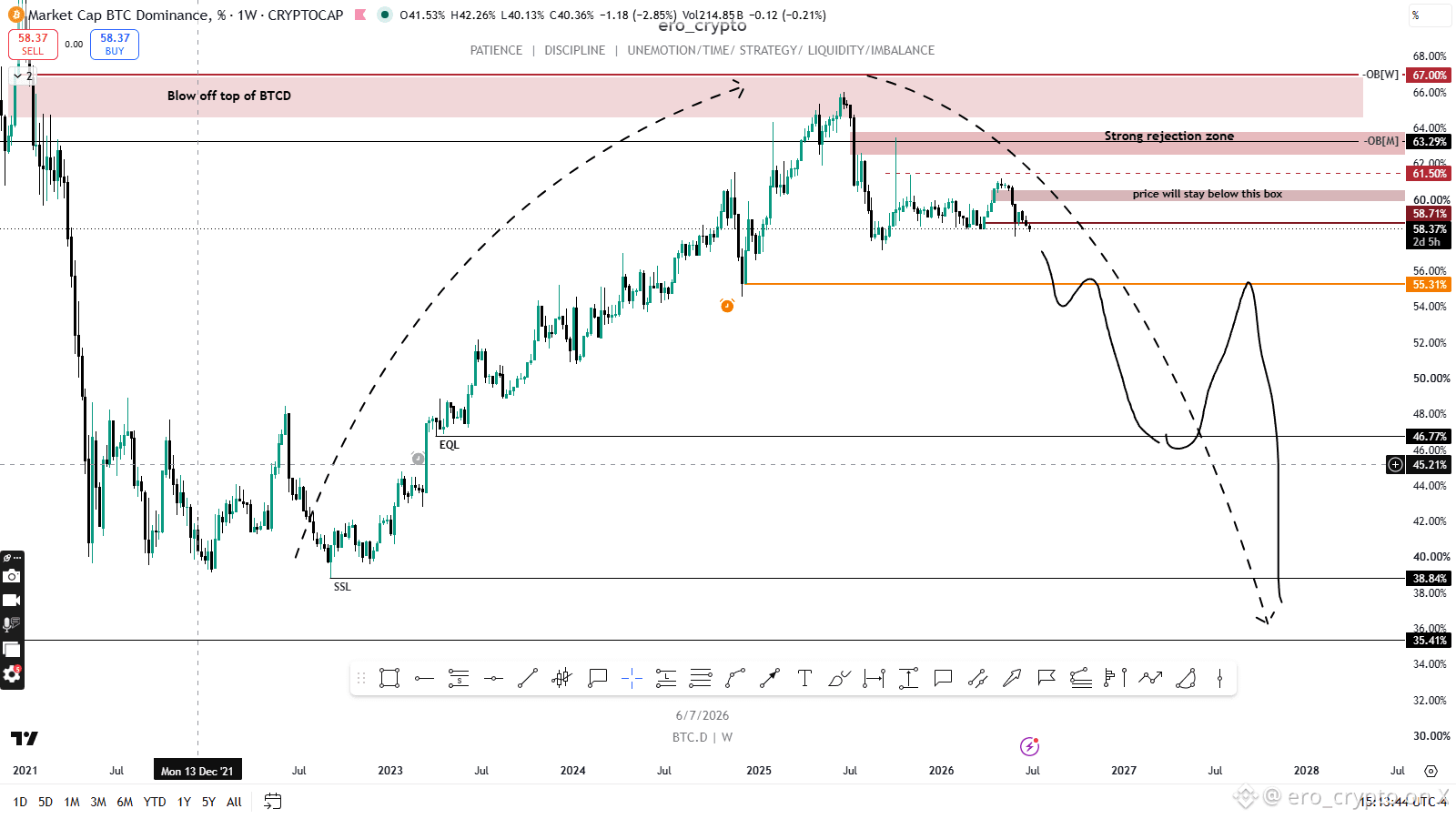Image resolution: width=1456 pixels, height=819 pixels.
Task: Select the date range measure tool
Action: (874, 678)
